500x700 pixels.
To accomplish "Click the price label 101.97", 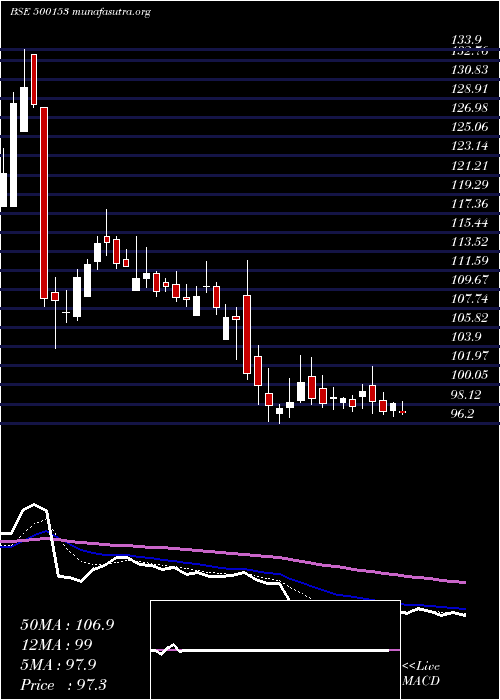I will click(468, 356).
